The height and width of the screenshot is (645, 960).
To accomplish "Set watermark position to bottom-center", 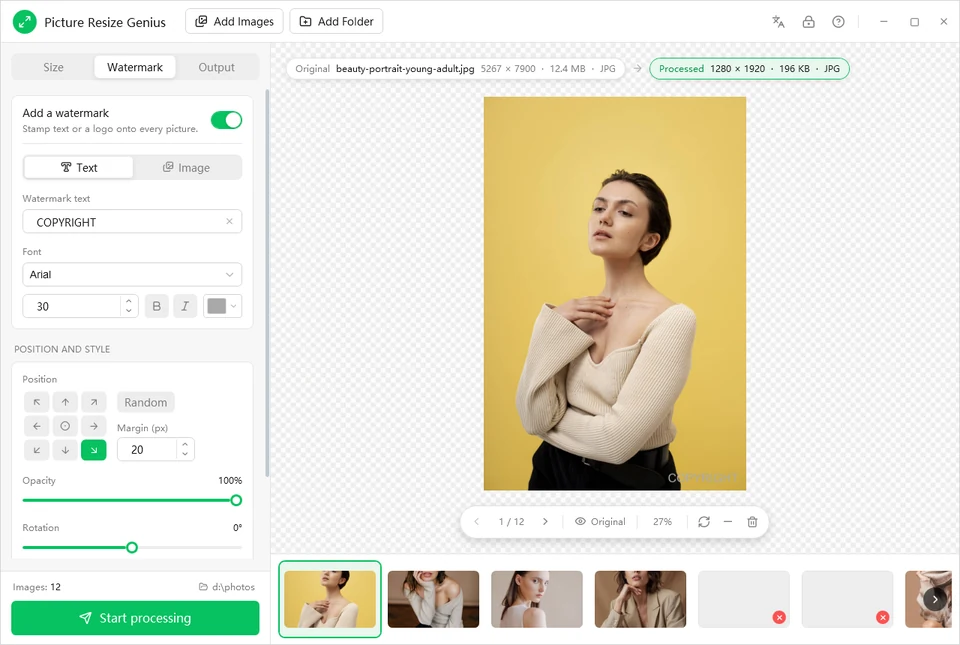I will (65, 450).
